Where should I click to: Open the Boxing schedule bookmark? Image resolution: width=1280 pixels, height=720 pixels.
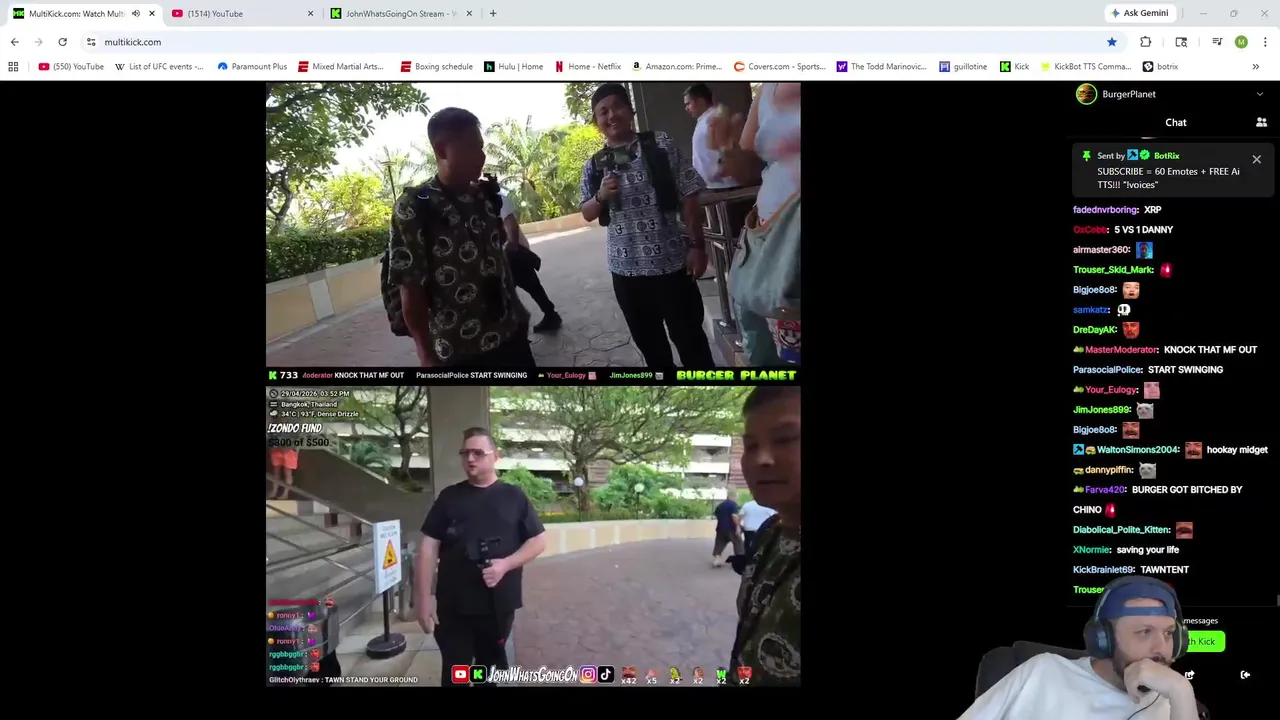pos(437,67)
